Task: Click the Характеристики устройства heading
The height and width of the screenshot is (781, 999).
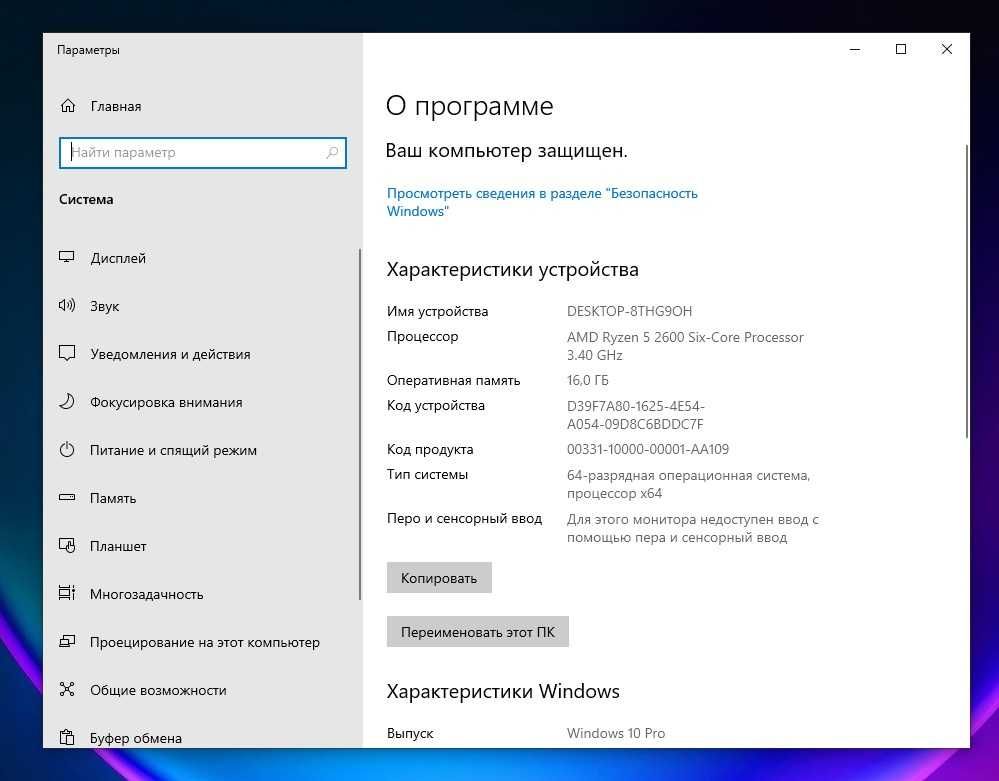Action: click(x=512, y=269)
